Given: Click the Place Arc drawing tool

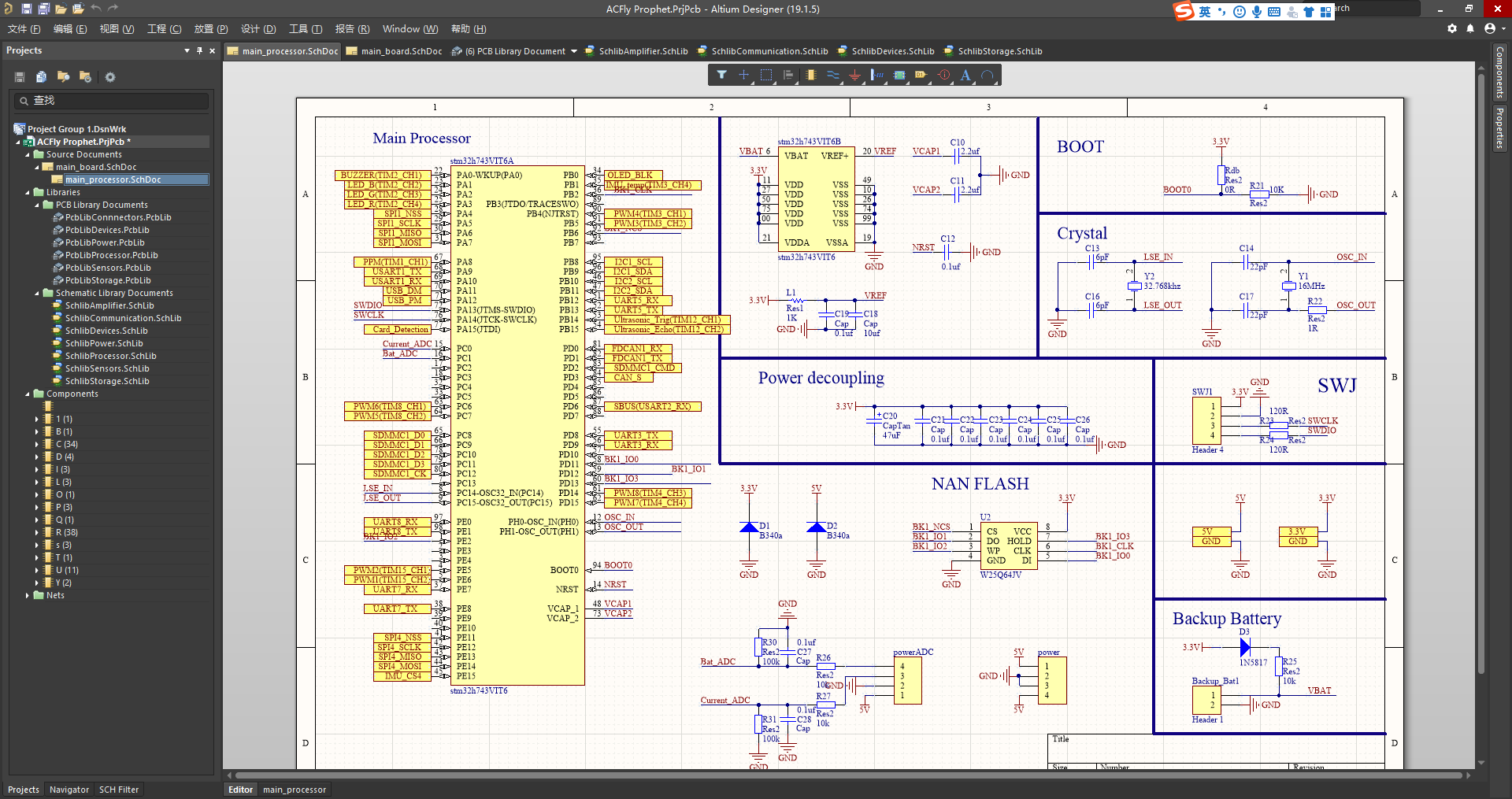Looking at the screenshot, I should (x=988, y=76).
